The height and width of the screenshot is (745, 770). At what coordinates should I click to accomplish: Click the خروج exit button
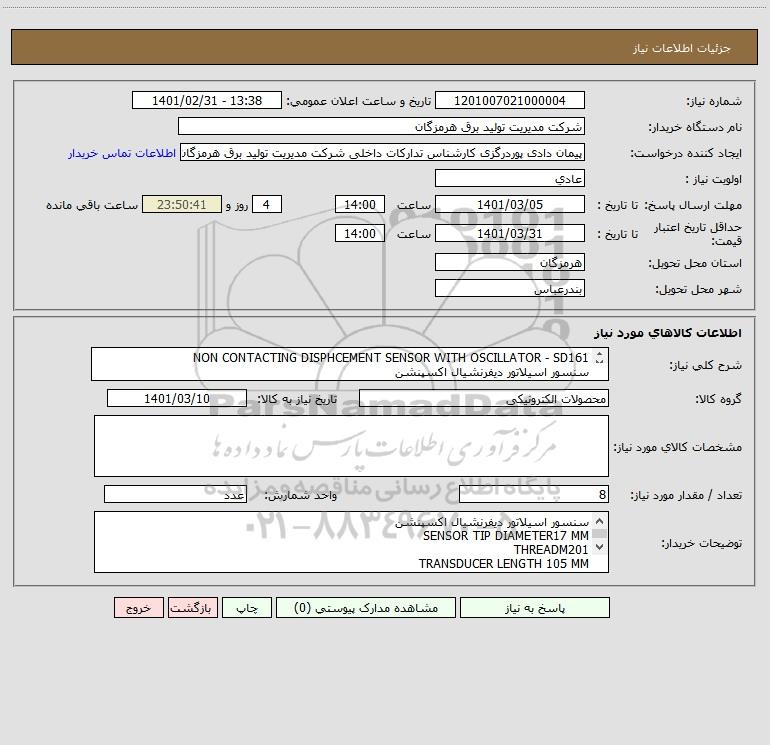point(138,607)
